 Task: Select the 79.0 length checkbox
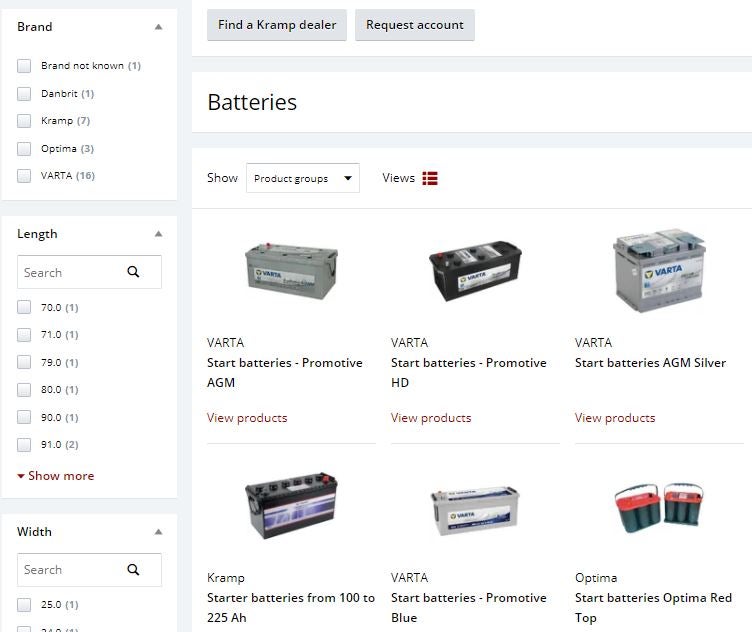pyautogui.click(x=24, y=362)
